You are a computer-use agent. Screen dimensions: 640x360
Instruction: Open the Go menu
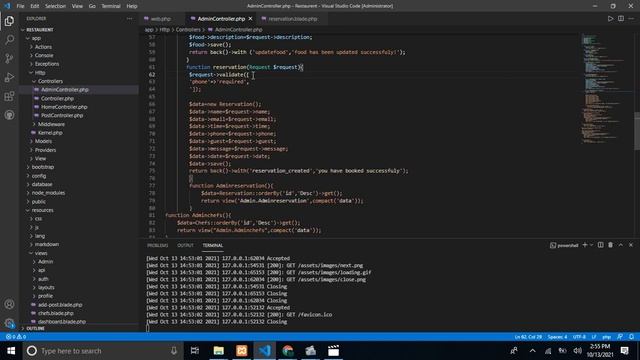[92, 6]
